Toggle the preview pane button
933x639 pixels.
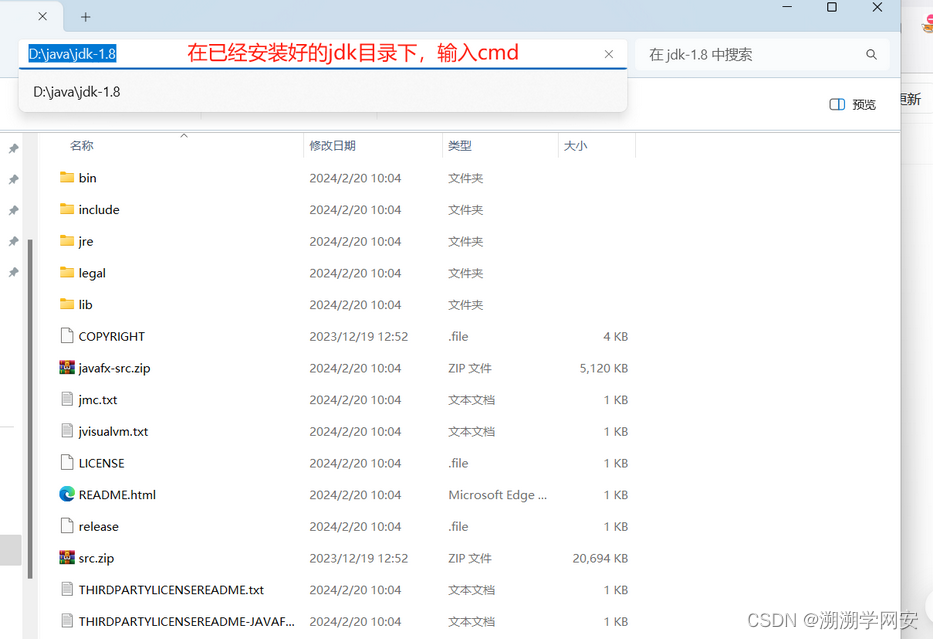coord(852,104)
